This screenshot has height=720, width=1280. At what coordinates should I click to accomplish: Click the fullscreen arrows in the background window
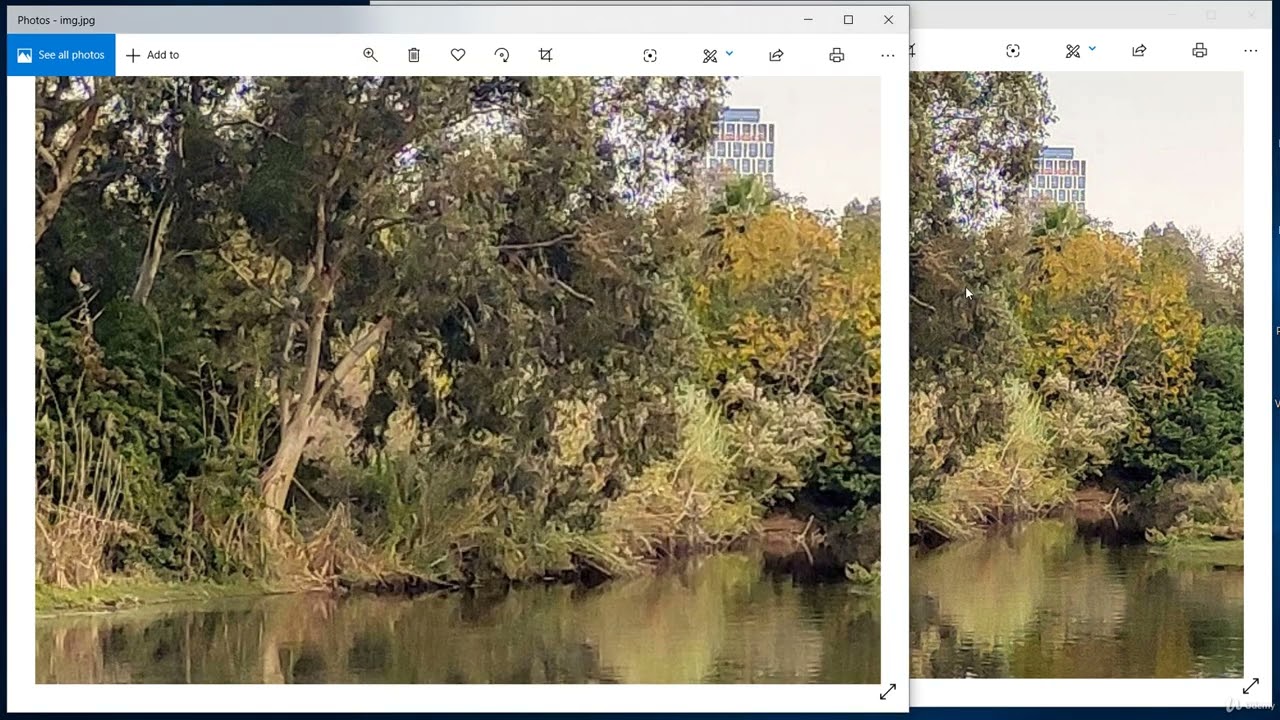tap(1250, 686)
